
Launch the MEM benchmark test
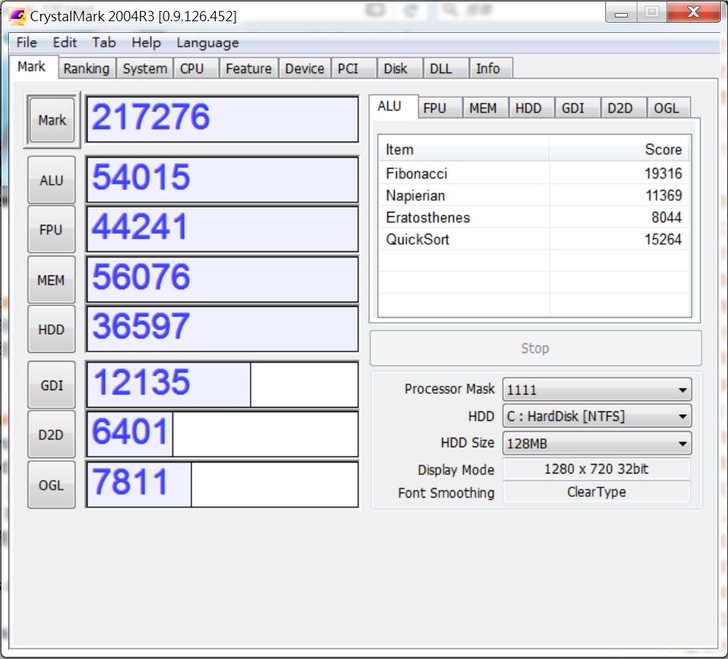pyautogui.click(x=51, y=280)
